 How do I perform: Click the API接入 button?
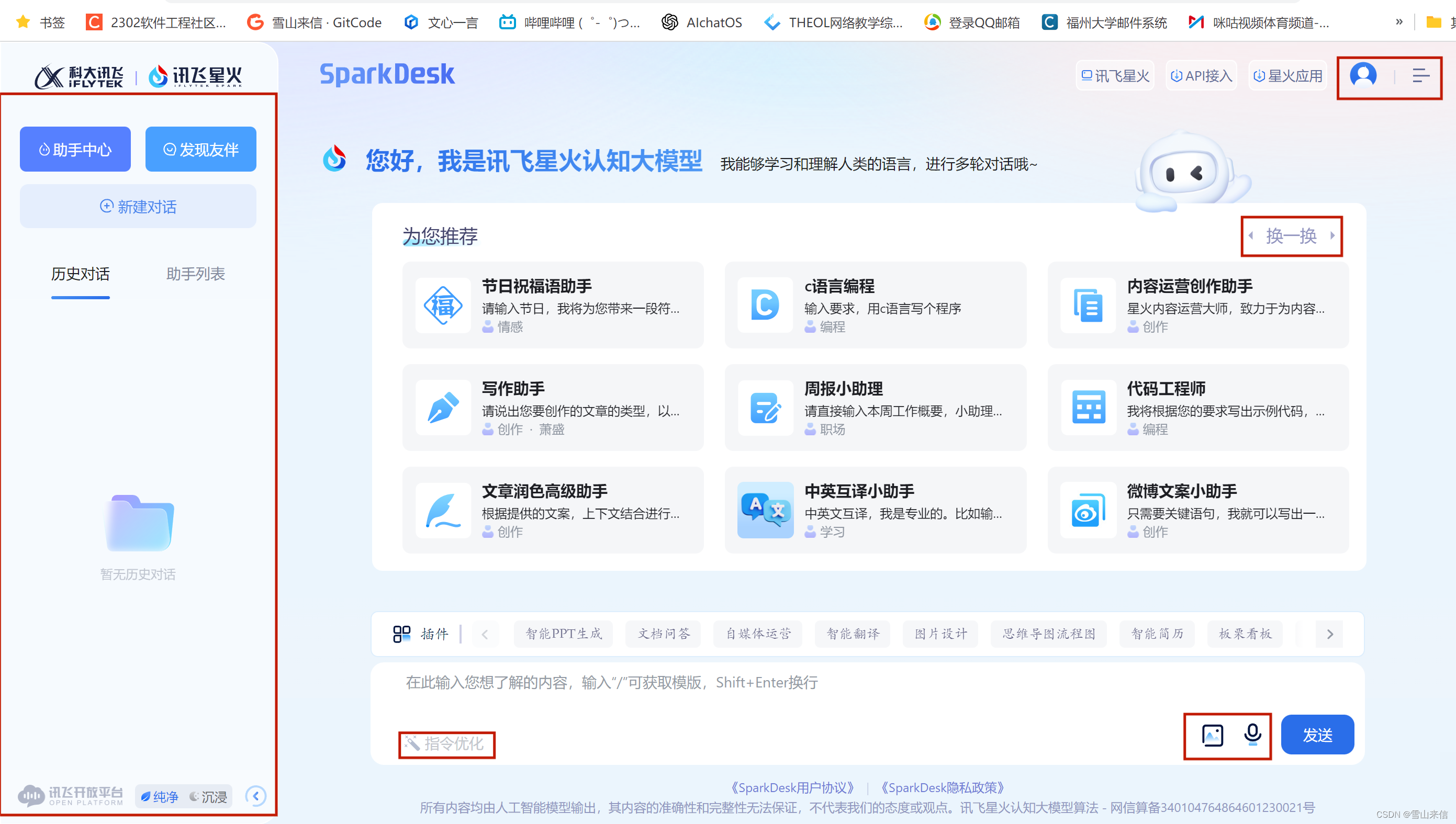[x=1201, y=76]
